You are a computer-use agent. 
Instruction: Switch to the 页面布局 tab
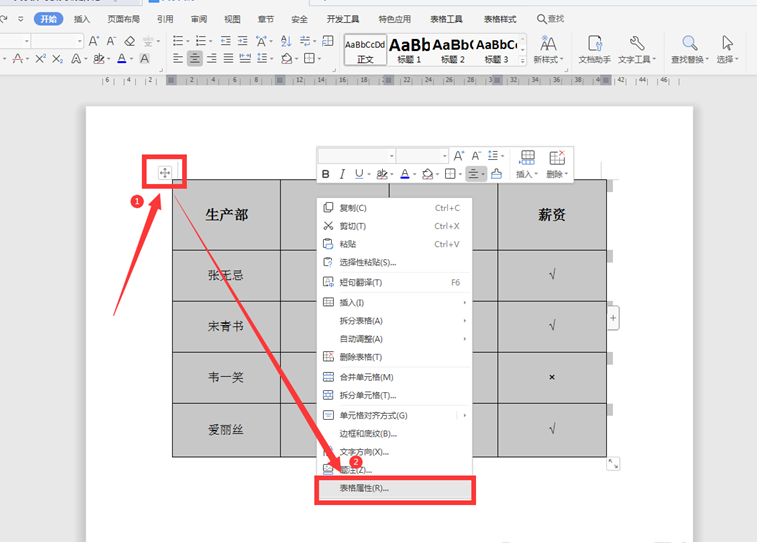pos(123,19)
